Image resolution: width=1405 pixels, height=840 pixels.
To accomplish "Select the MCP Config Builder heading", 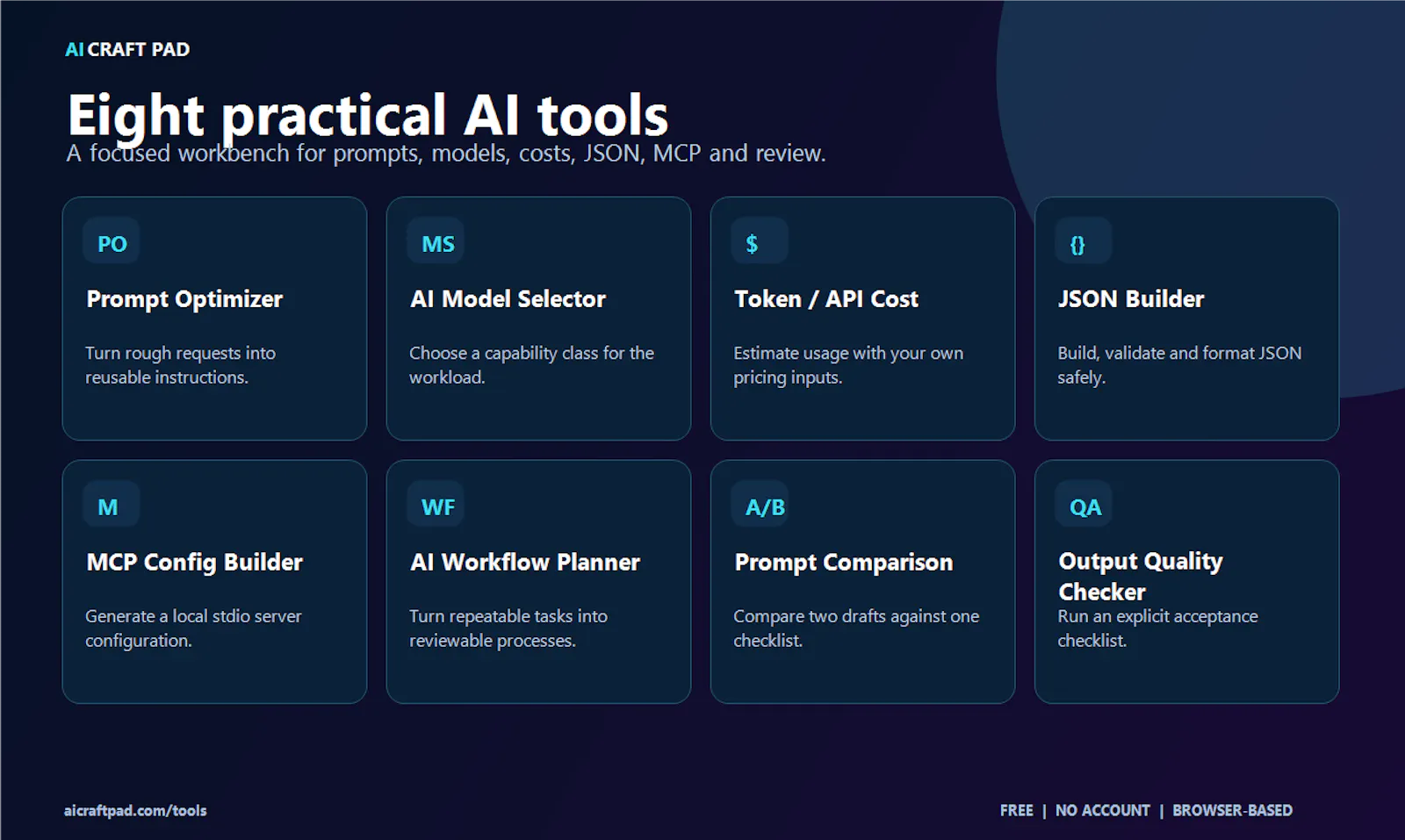I will coord(194,563).
